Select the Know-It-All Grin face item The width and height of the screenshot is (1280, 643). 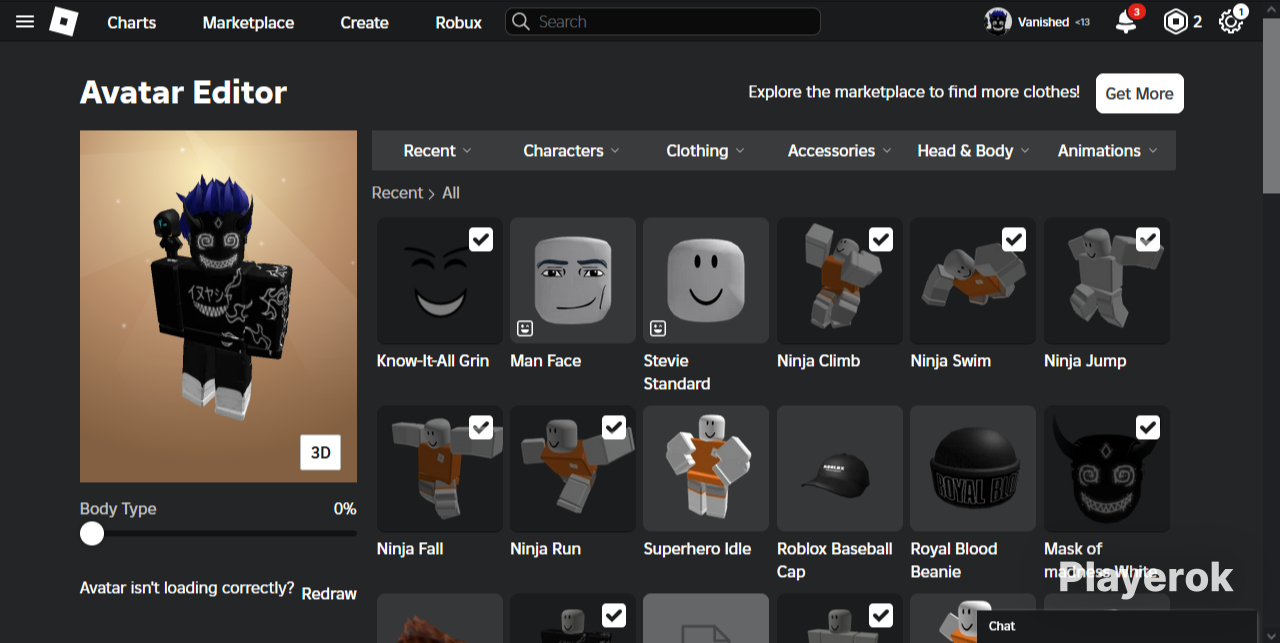[x=439, y=281]
